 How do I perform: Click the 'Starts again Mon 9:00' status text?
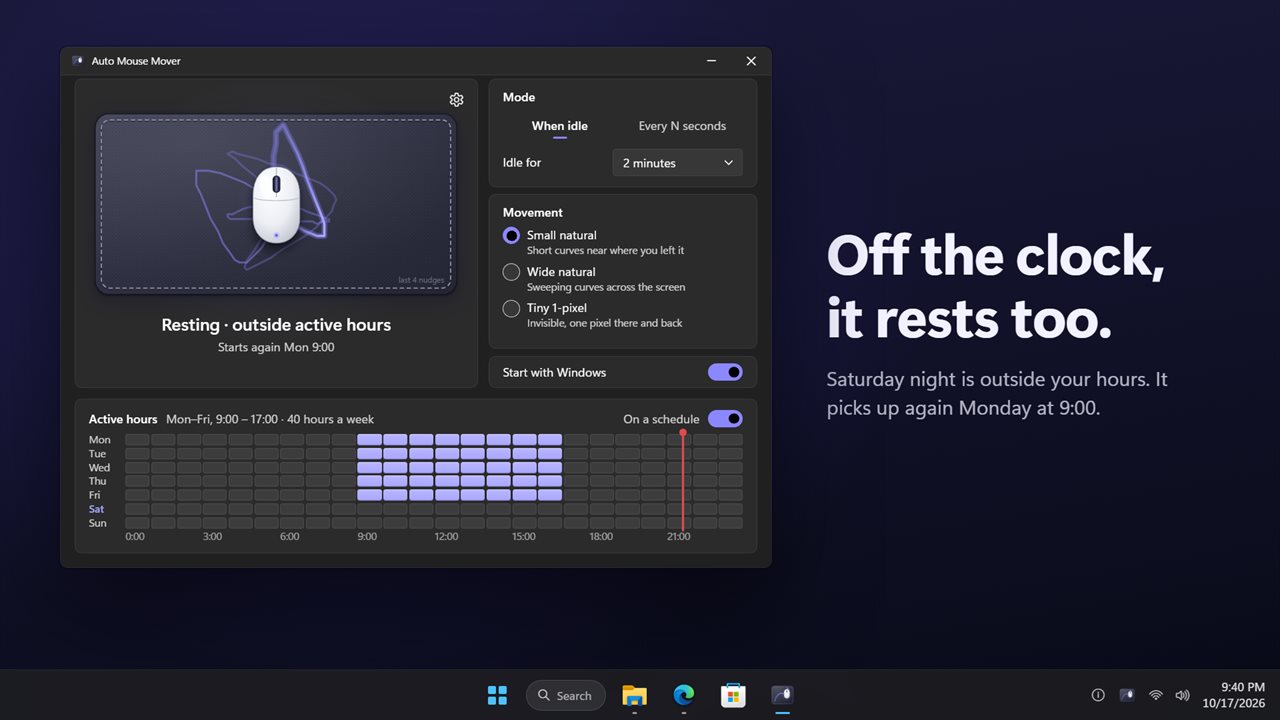point(276,347)
